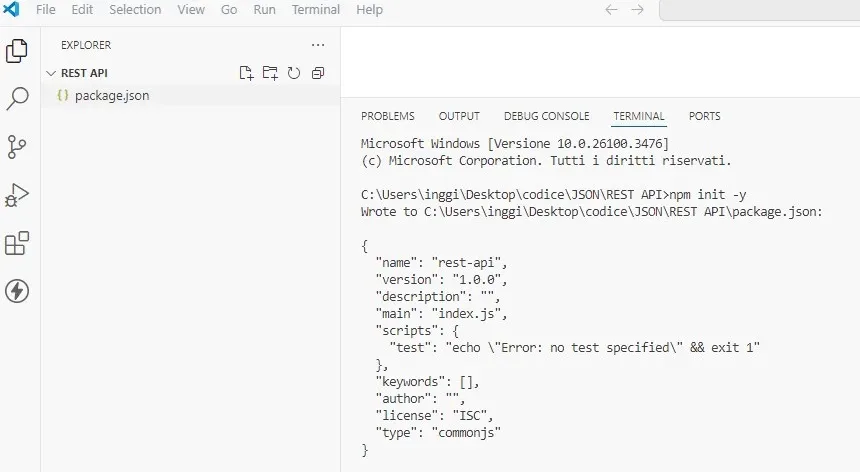
Task: Click the lightning bolt activity bar icon
Action: pos(17,291)
